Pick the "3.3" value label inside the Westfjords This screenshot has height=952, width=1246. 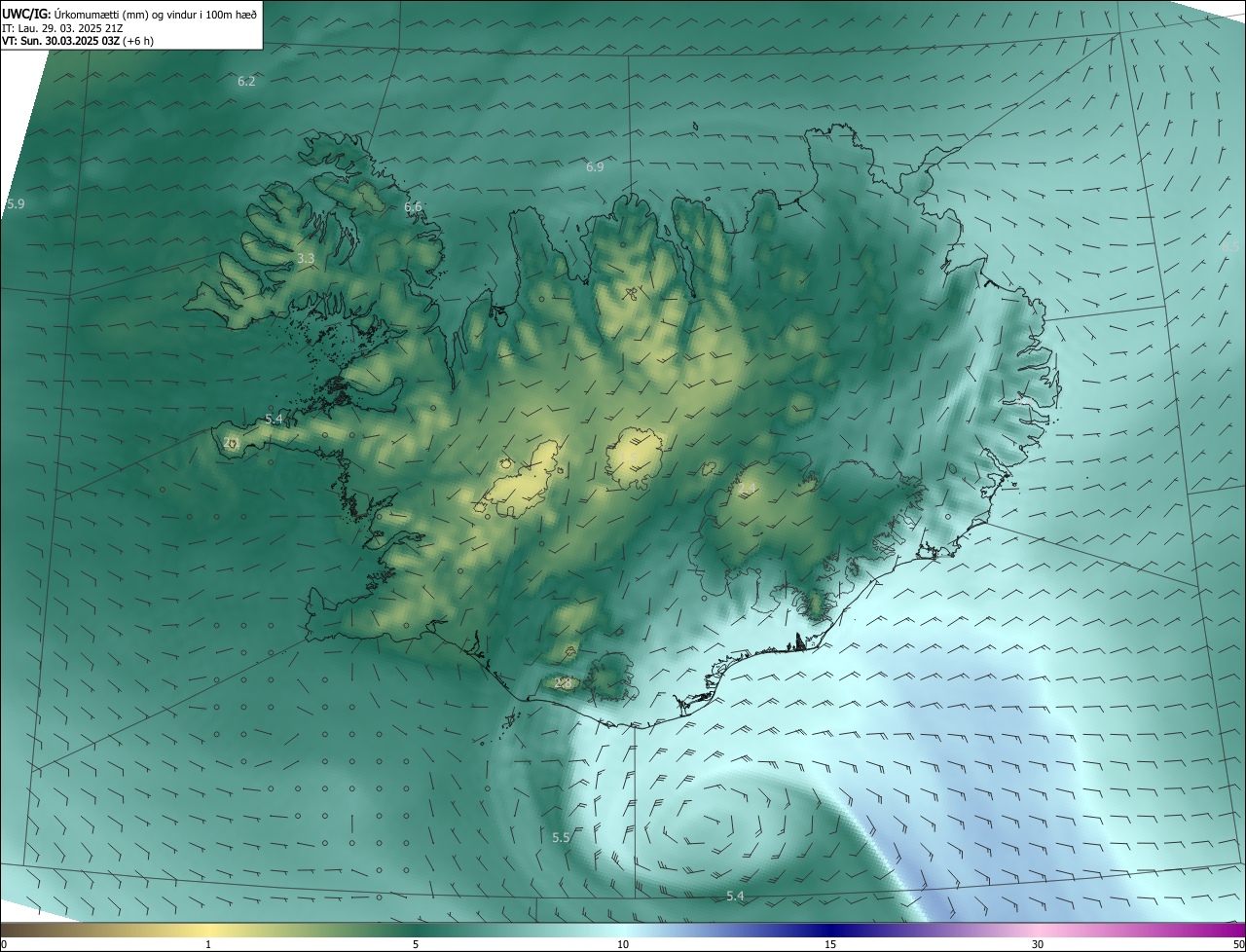pos(305,258)
